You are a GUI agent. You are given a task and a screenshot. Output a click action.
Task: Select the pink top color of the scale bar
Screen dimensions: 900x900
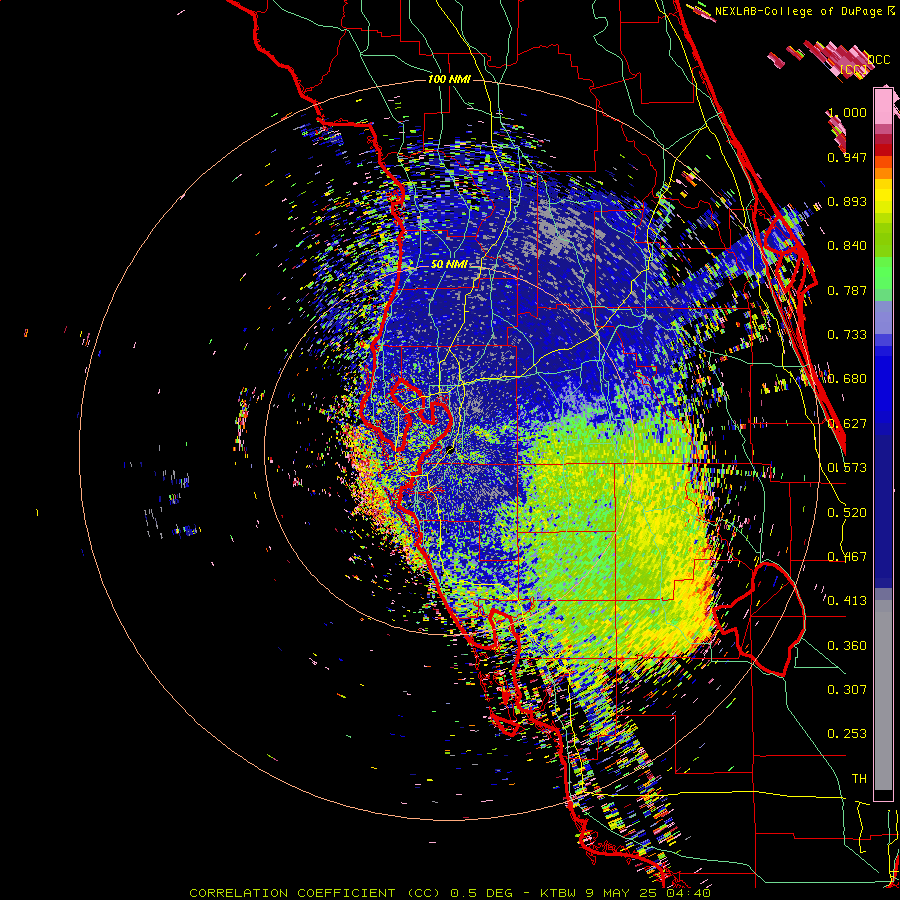pyautogui.click(x=883, y=106)
